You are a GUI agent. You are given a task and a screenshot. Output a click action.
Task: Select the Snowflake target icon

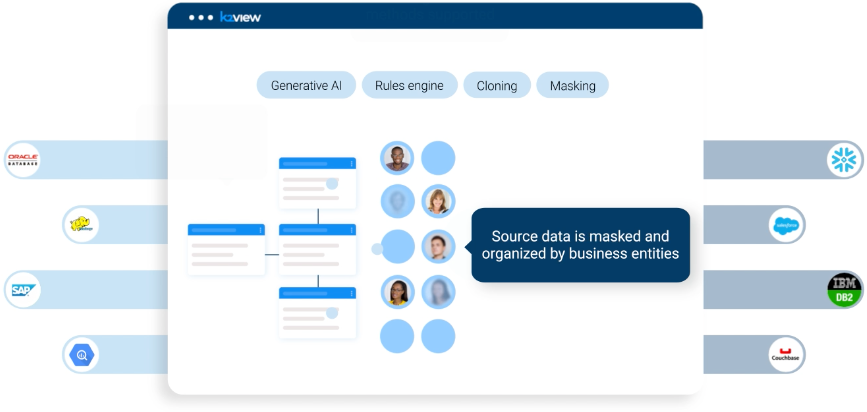coord(845,159)
